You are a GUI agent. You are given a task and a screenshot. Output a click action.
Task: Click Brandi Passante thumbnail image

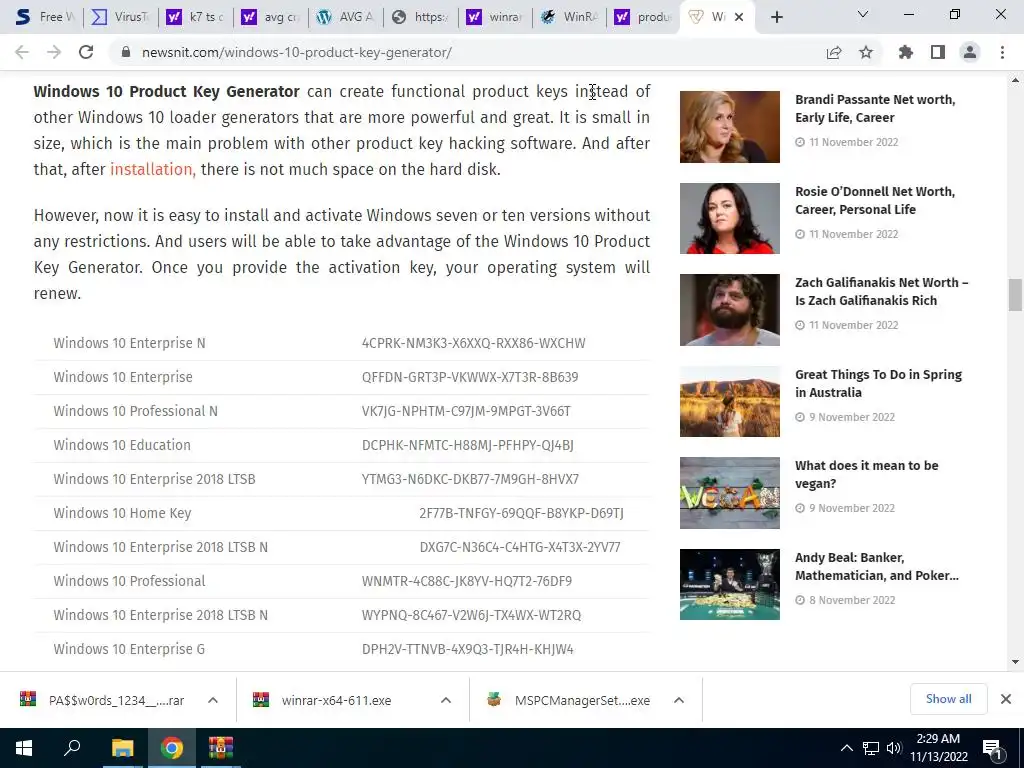tap(729, 127)
